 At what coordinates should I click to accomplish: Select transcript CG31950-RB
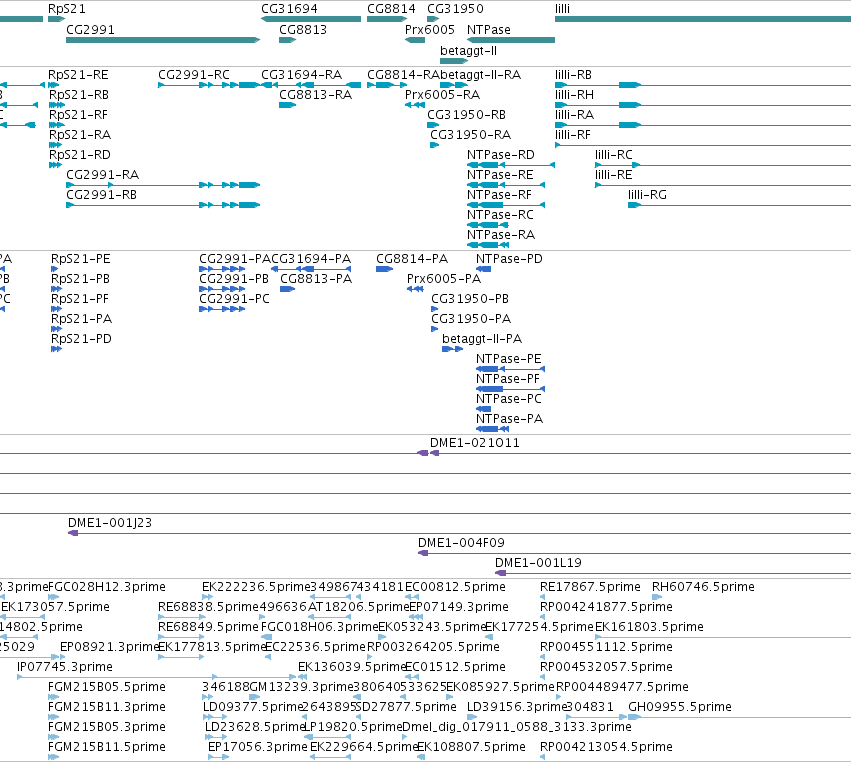tap(433, 125)
